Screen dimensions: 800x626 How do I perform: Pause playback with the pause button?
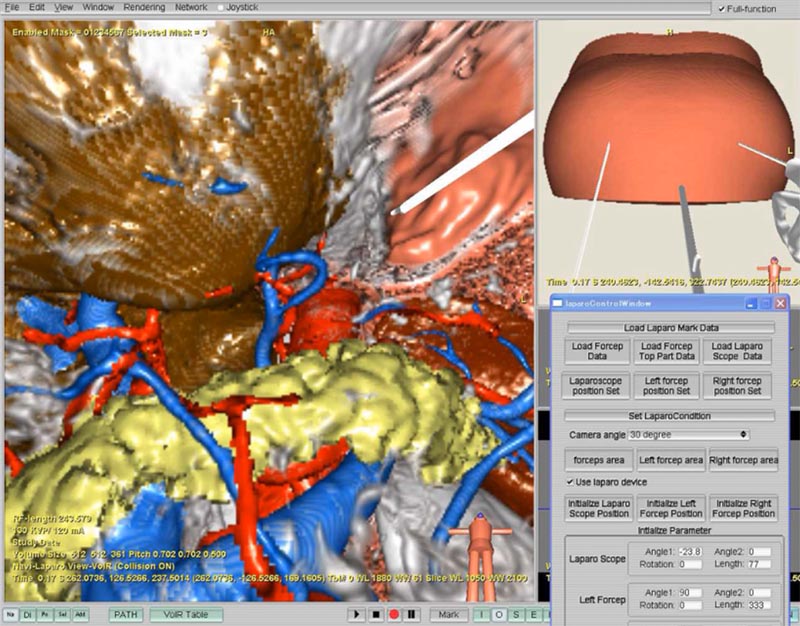(412, 615)
